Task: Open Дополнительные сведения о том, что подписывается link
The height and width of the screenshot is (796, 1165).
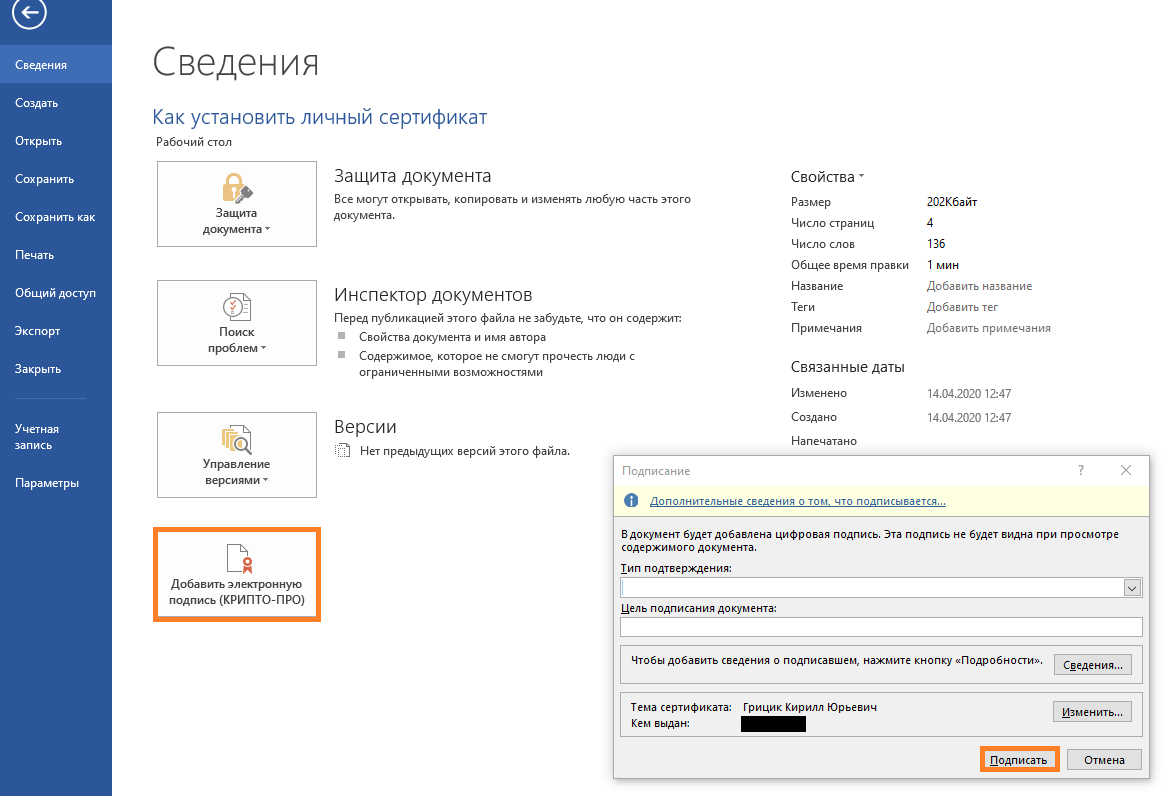Action: coord(797,502)
